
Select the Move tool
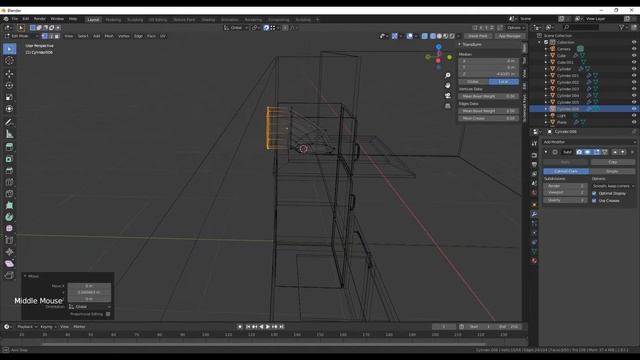(x=9, y=74)
